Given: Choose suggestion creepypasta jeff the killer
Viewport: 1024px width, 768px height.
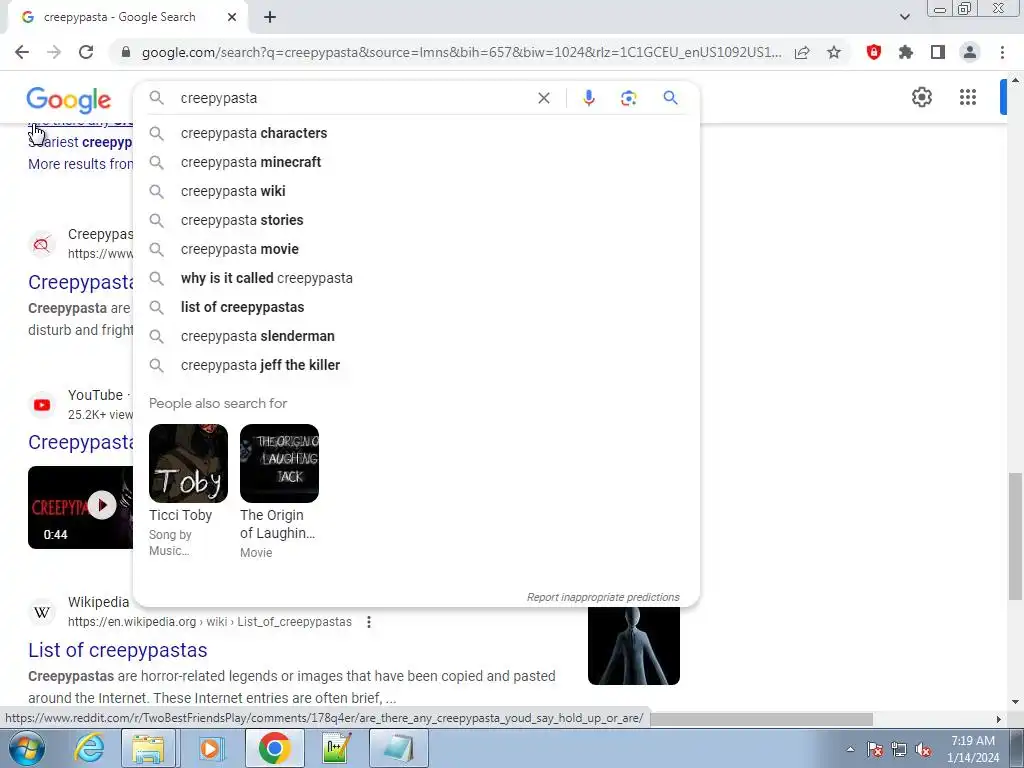Looking at the screenshot, I should pyautogui.click(x=417, y=365).
